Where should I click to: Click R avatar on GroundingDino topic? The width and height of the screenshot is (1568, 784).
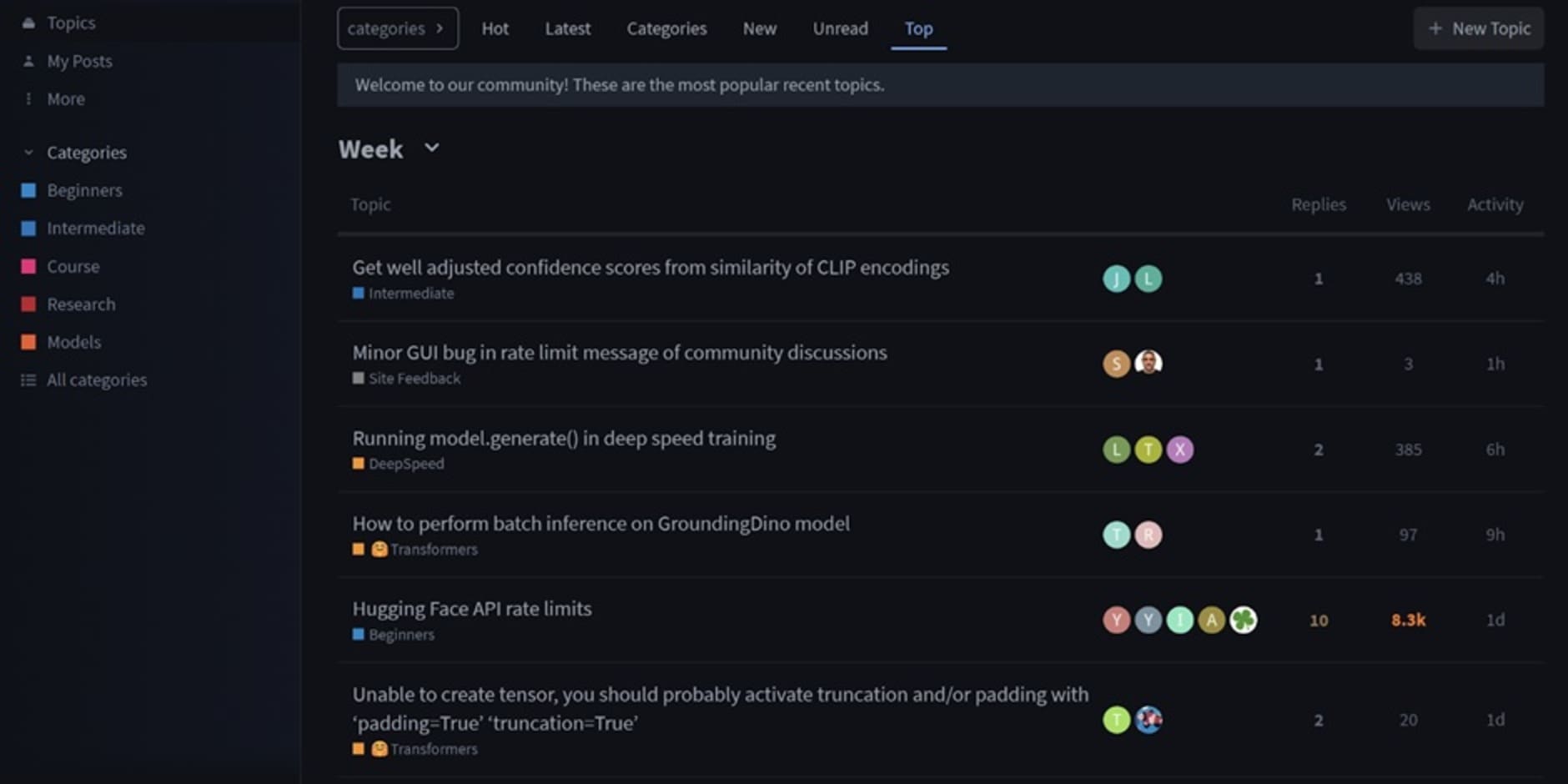[x=1148, y=535]
